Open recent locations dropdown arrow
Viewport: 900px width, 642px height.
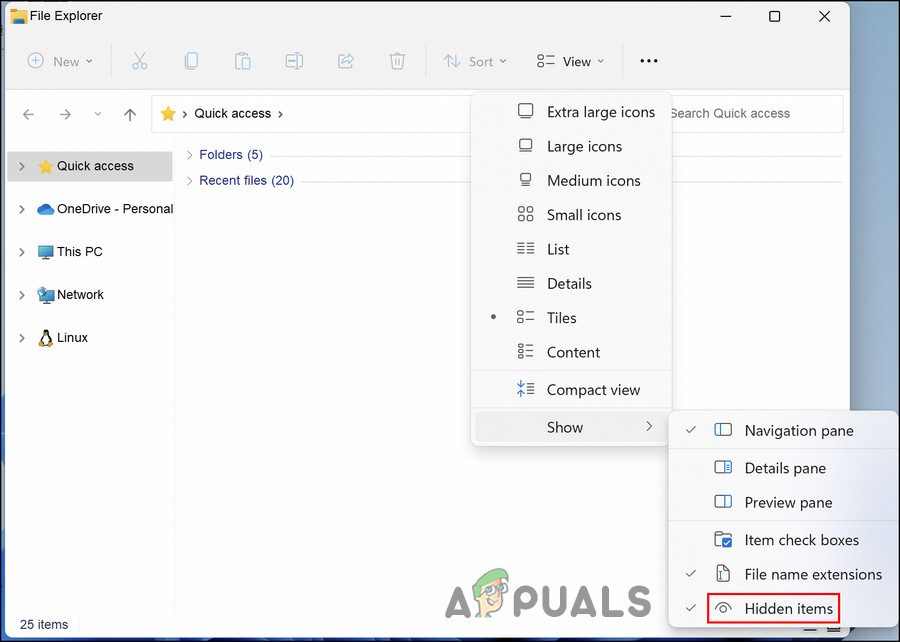98,114
